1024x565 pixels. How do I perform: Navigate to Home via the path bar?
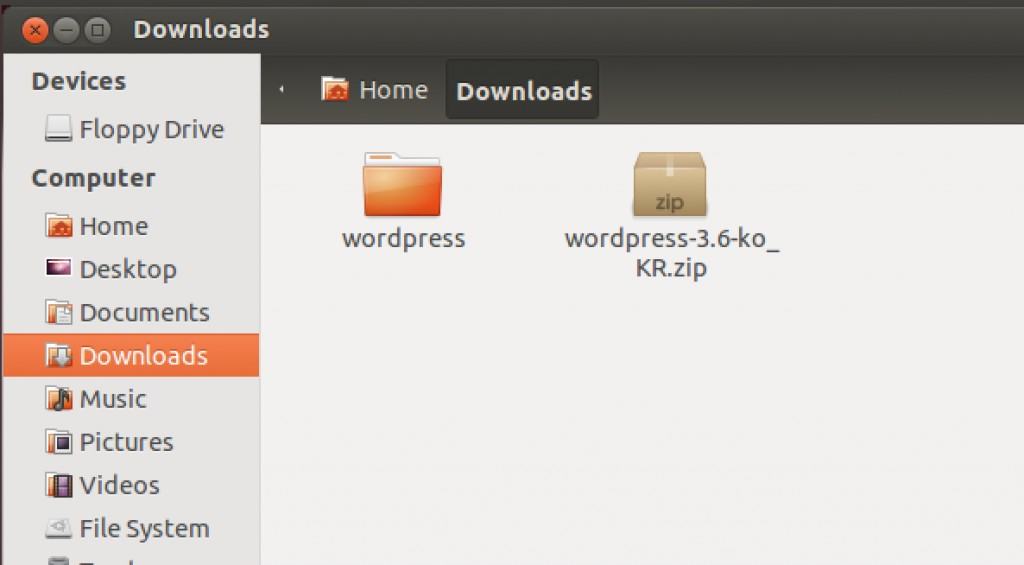(375, 90)
